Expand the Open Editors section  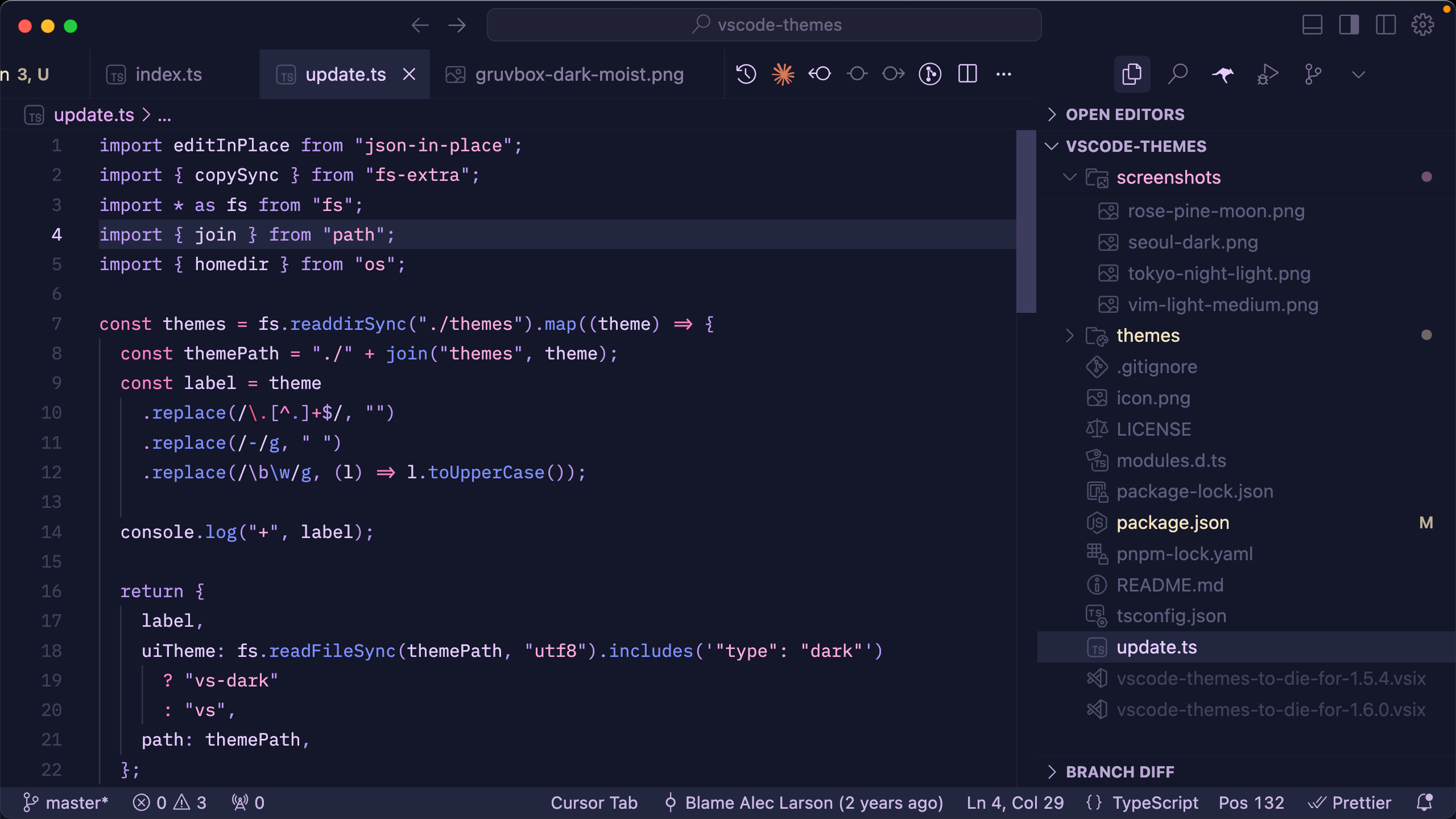(x=1124, y=114)
